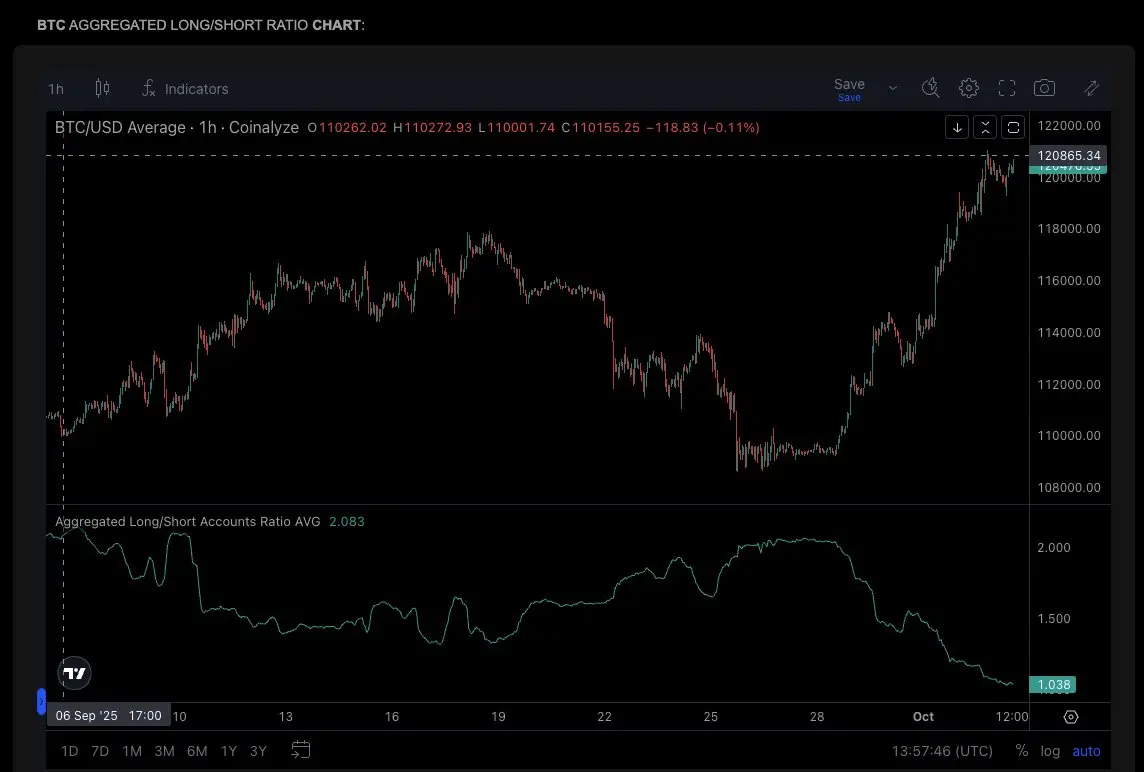This screenshot has height=772, width=1144.
Task: Maximize the price pane
Action: (x=1013, y=127)
